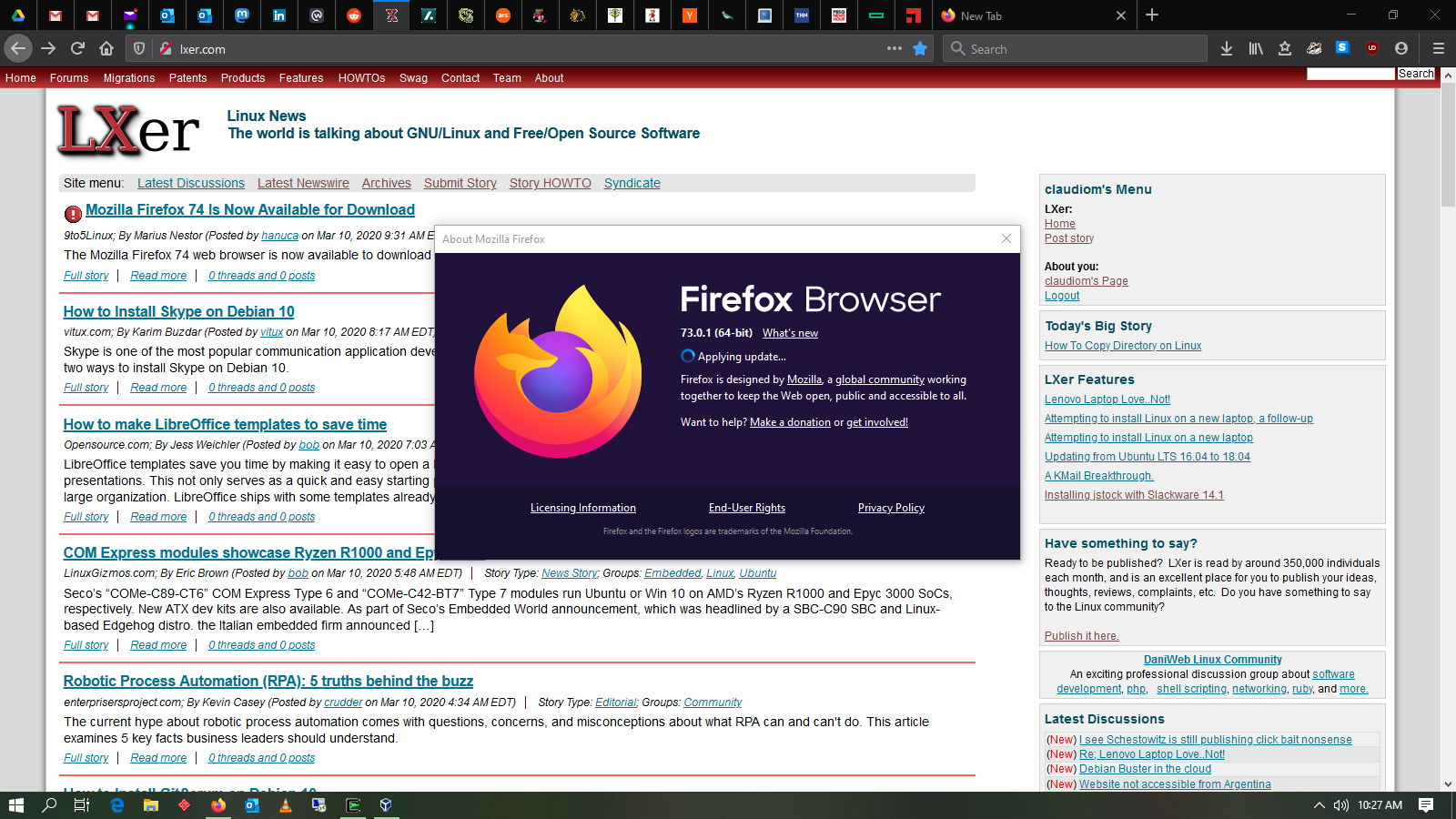
Task: Open the HOWTOs menu item
Action: tap(361, 78)
